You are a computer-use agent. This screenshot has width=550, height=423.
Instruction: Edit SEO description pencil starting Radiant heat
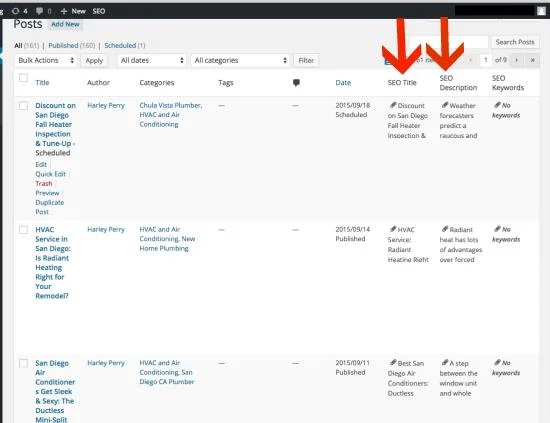click(445, 229)
